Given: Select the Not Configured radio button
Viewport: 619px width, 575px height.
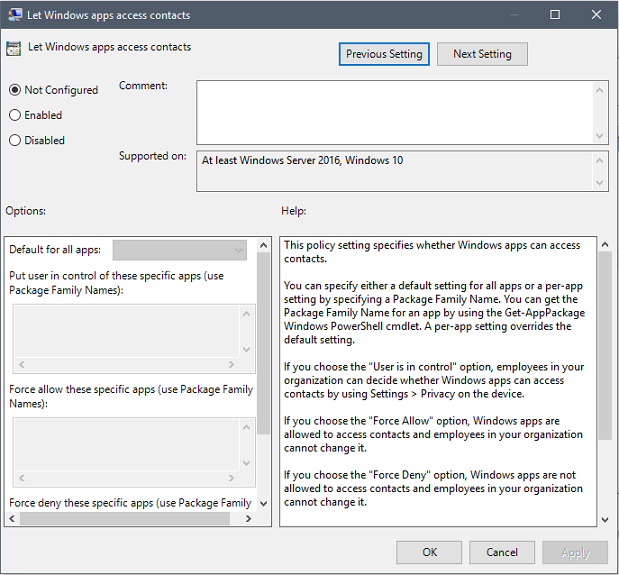Looking at the screenshot, I should tap(15, 90).
